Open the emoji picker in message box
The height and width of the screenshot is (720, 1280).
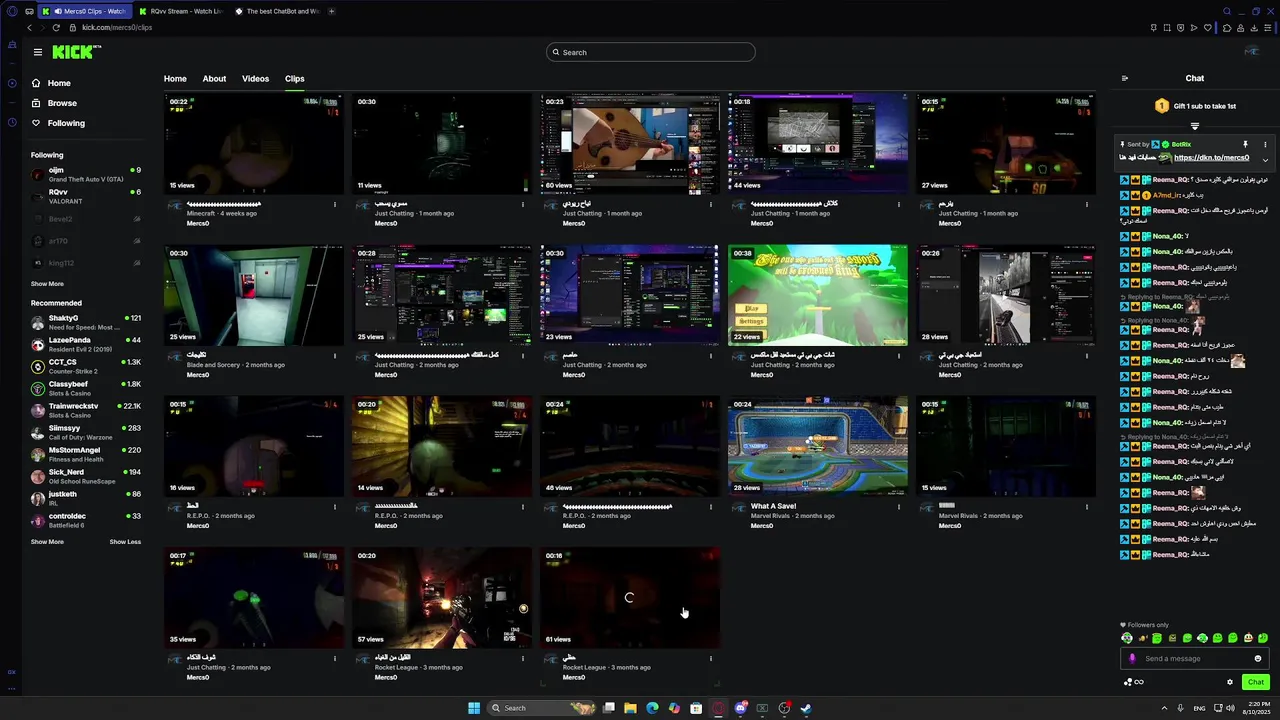click(1258, 658)
